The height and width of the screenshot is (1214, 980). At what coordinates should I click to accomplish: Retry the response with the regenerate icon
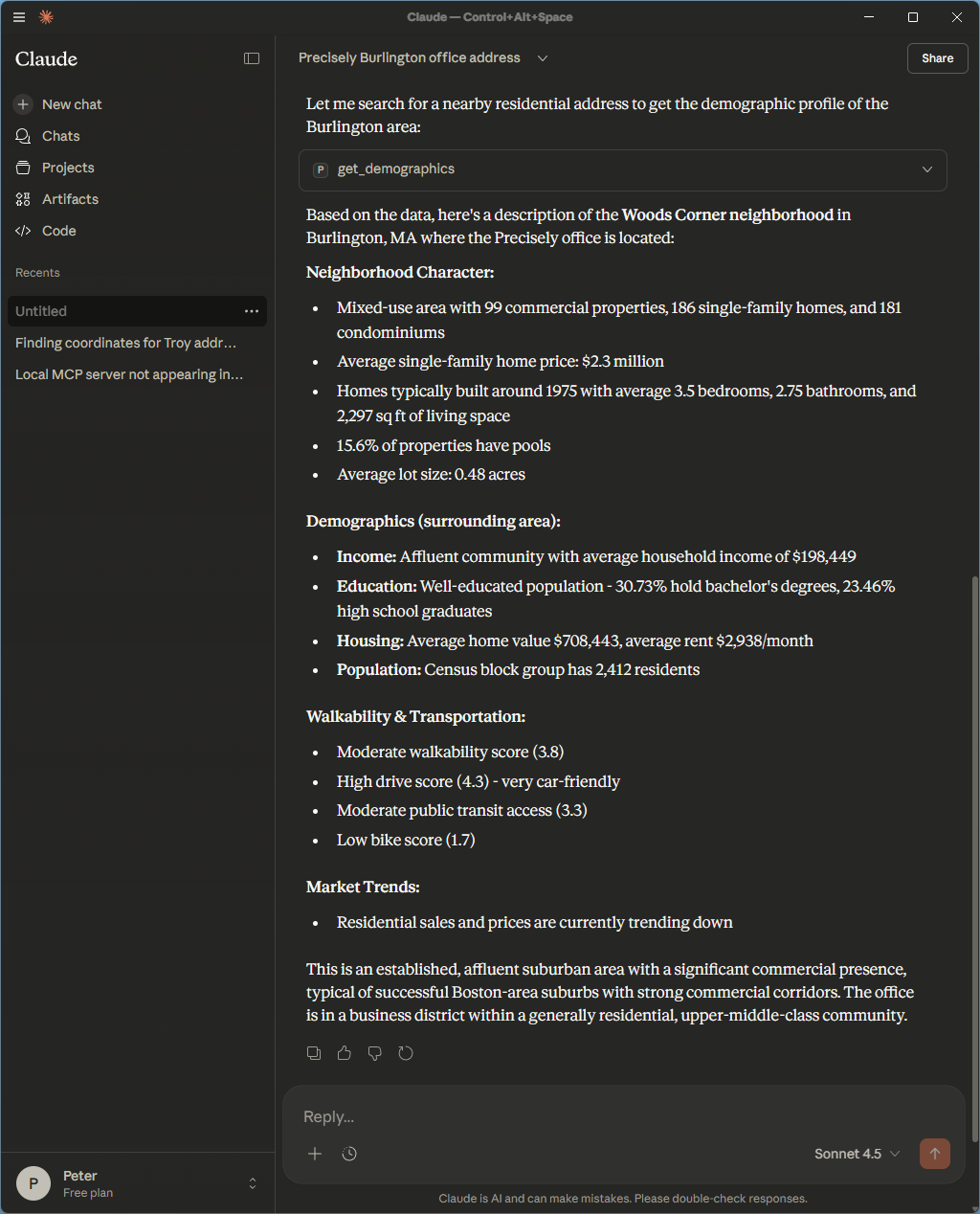point(406,1053)
